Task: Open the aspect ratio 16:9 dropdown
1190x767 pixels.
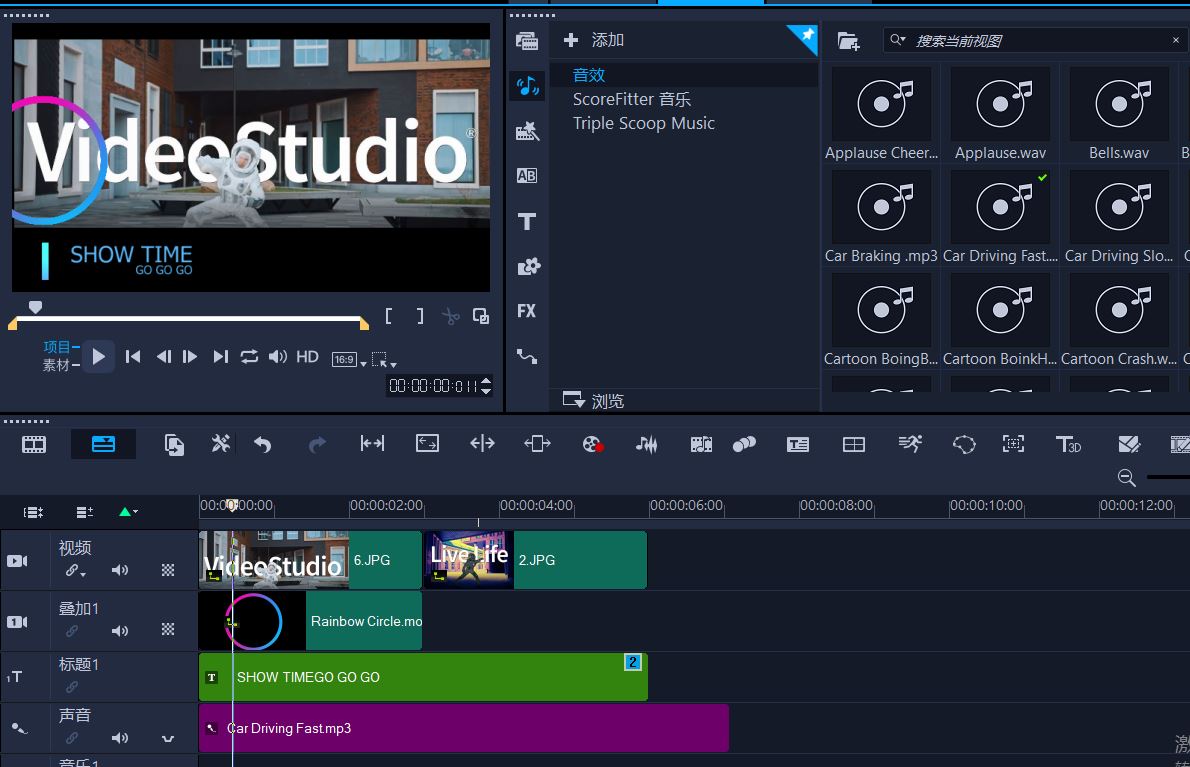Action: point(349,360)
